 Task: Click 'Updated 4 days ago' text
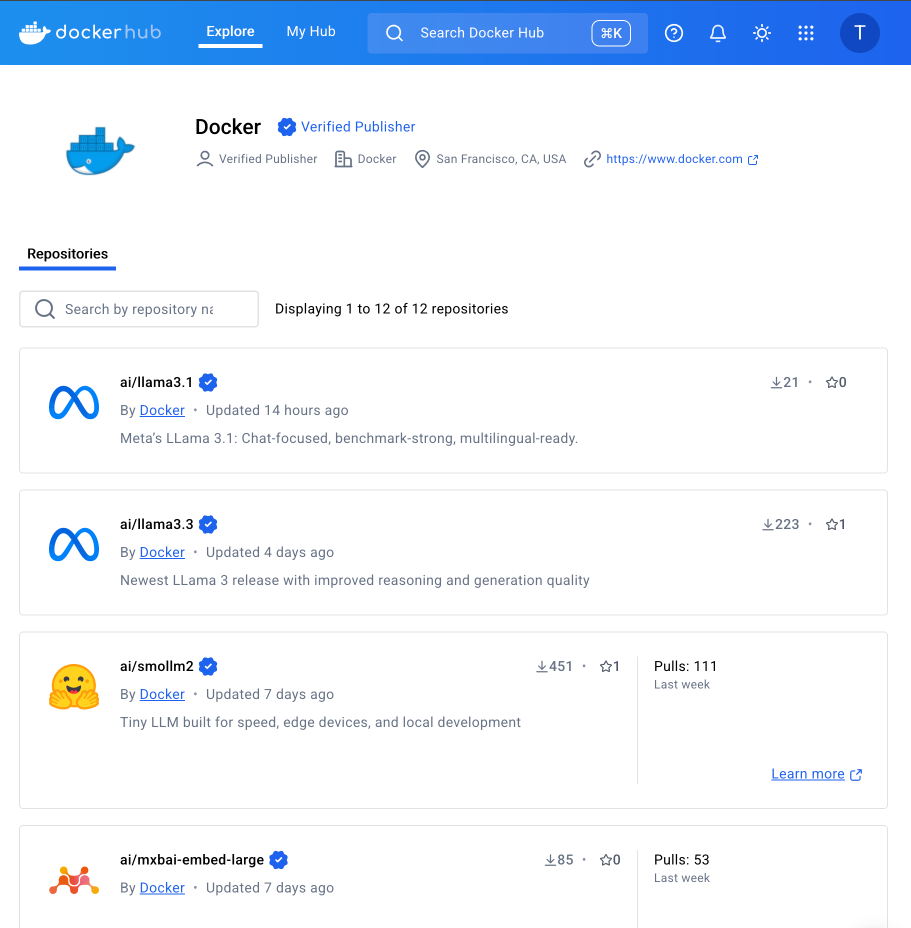[x=270, y=553]
